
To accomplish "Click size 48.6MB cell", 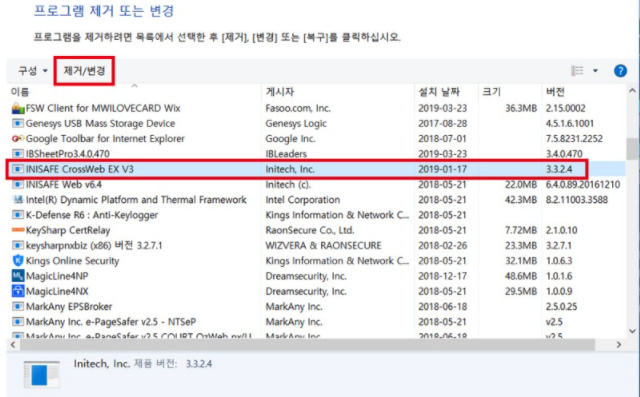I will click(521, 276).
